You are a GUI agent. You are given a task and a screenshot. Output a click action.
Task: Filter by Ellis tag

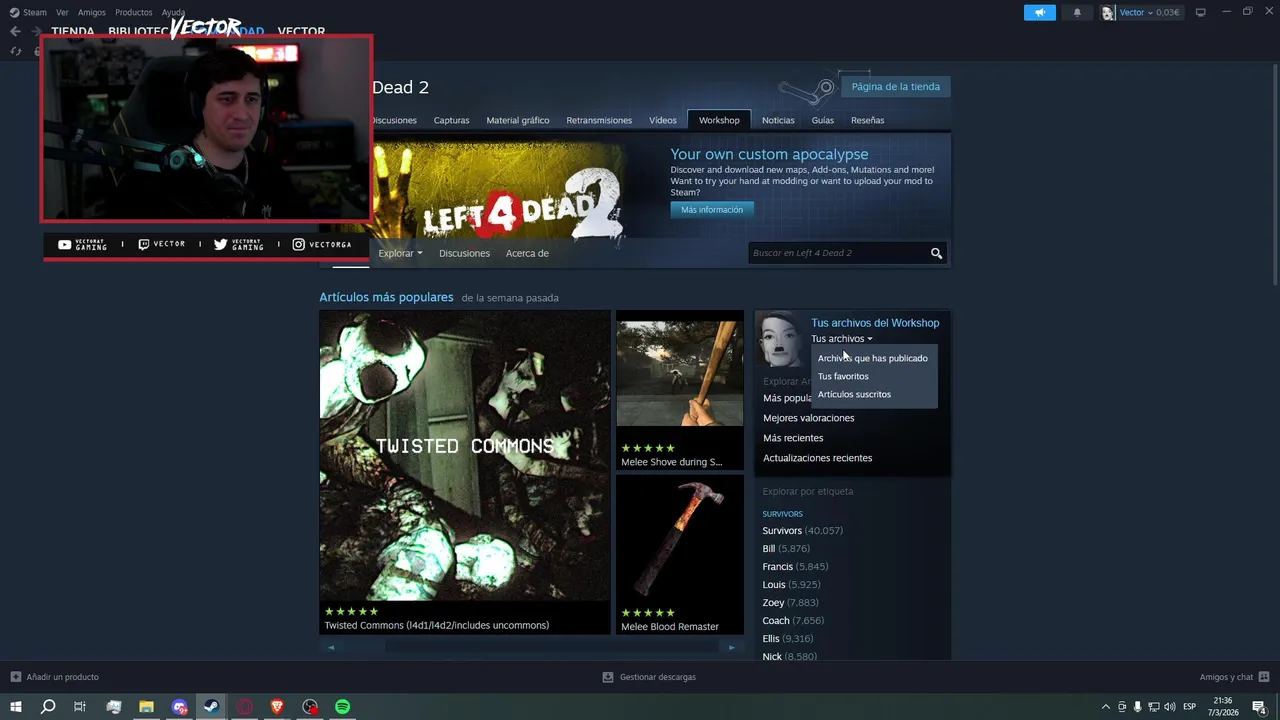(787, 639)
